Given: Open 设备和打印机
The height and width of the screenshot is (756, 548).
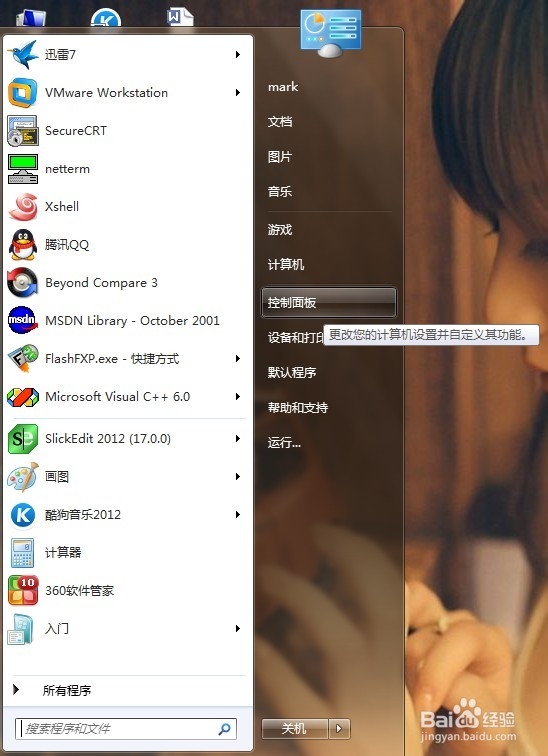Looking at the screenshot, I should [x=295, y=338].
